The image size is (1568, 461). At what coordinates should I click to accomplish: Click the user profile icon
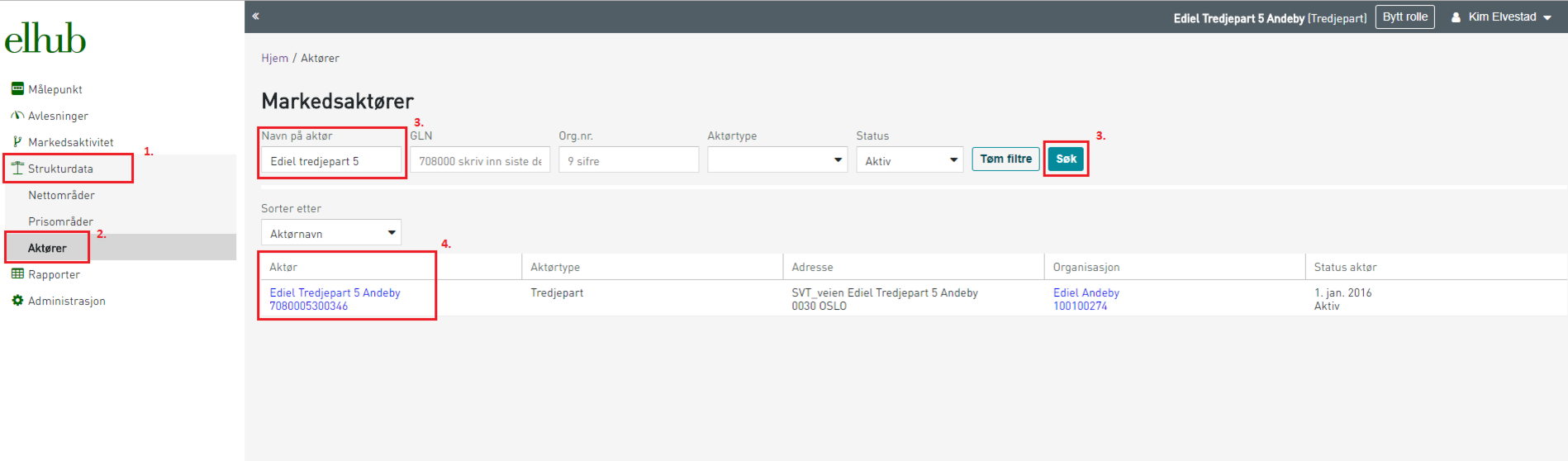pyautogui.click(x=1456, y=17)
